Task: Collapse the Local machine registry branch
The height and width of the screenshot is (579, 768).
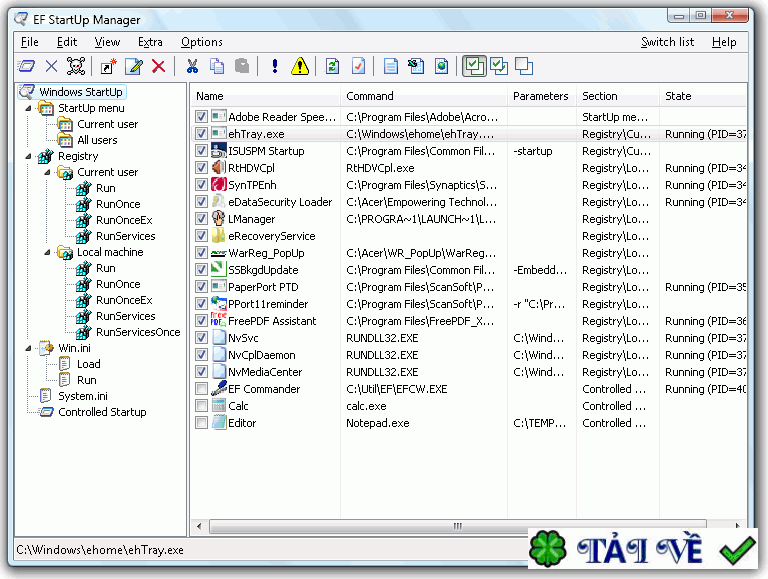Action: tap(46, 252)
